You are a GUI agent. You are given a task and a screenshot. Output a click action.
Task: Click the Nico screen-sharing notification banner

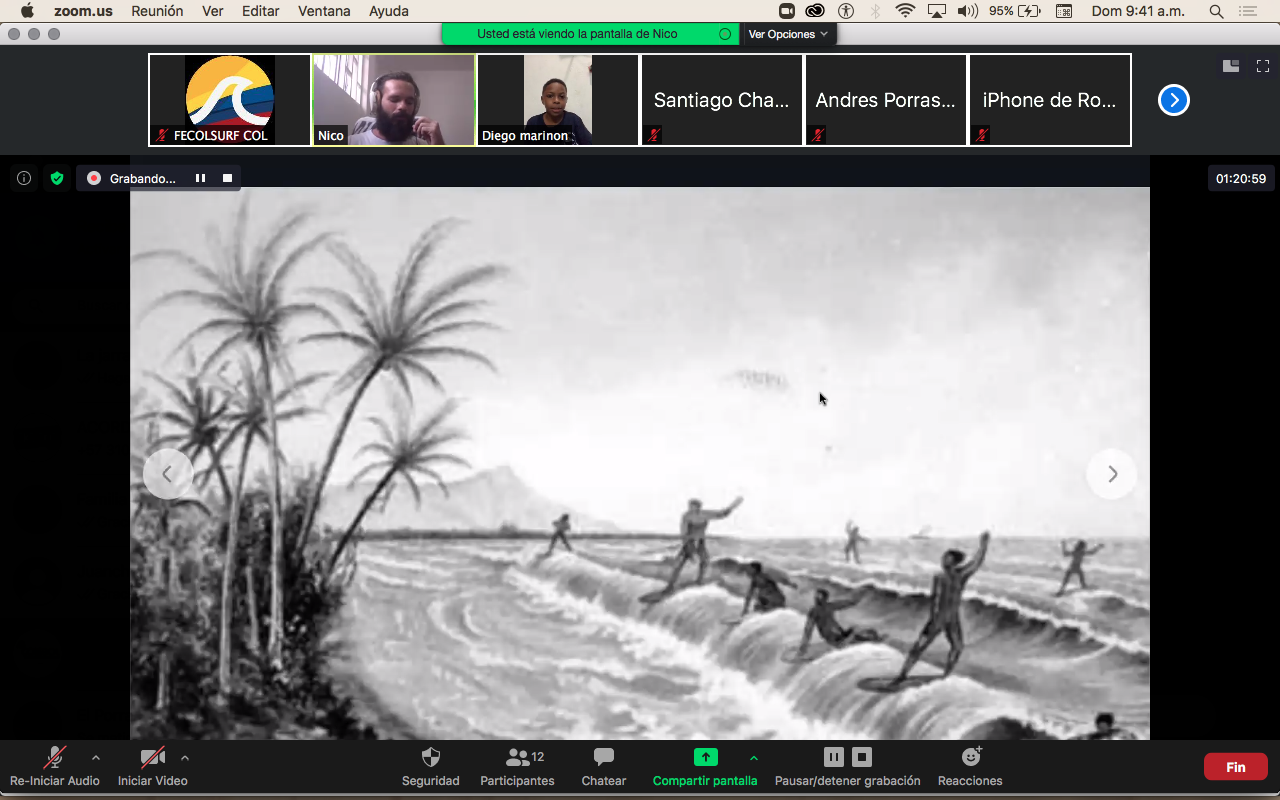click(591, 34)
